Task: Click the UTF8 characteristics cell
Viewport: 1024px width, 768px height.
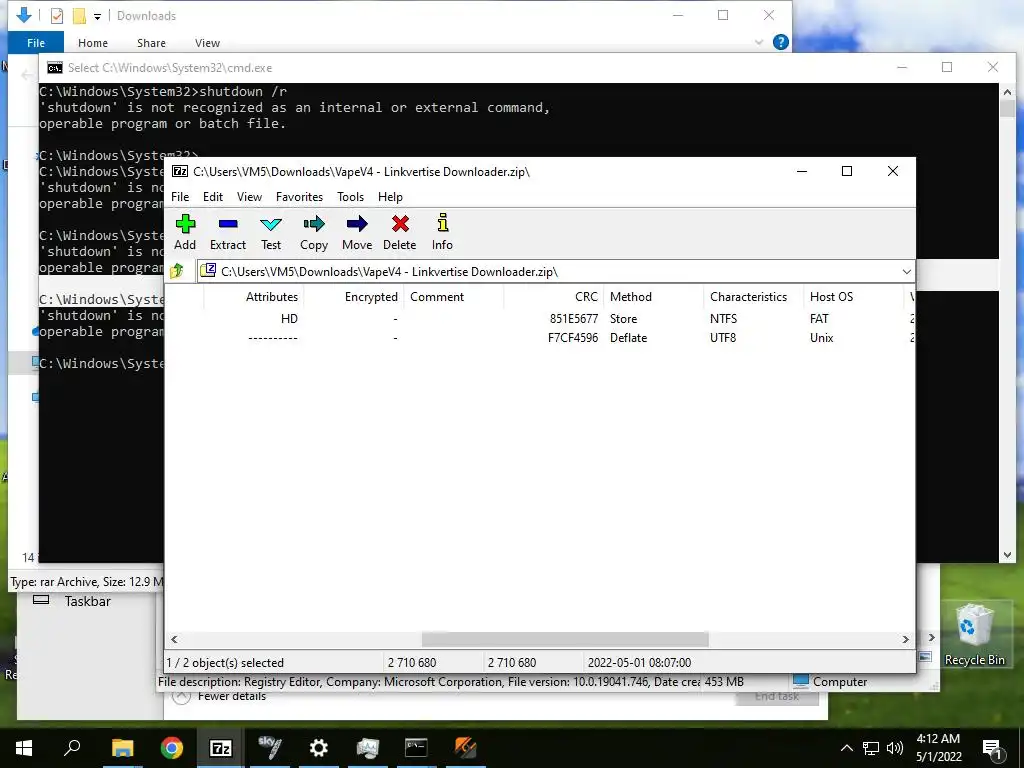Action: [x=723, y=338]
